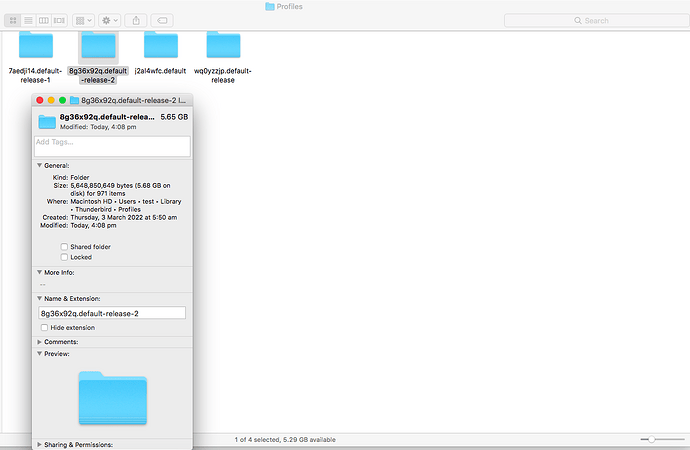
Task: Focus the Finder Search field
Action: click(596, 20)
